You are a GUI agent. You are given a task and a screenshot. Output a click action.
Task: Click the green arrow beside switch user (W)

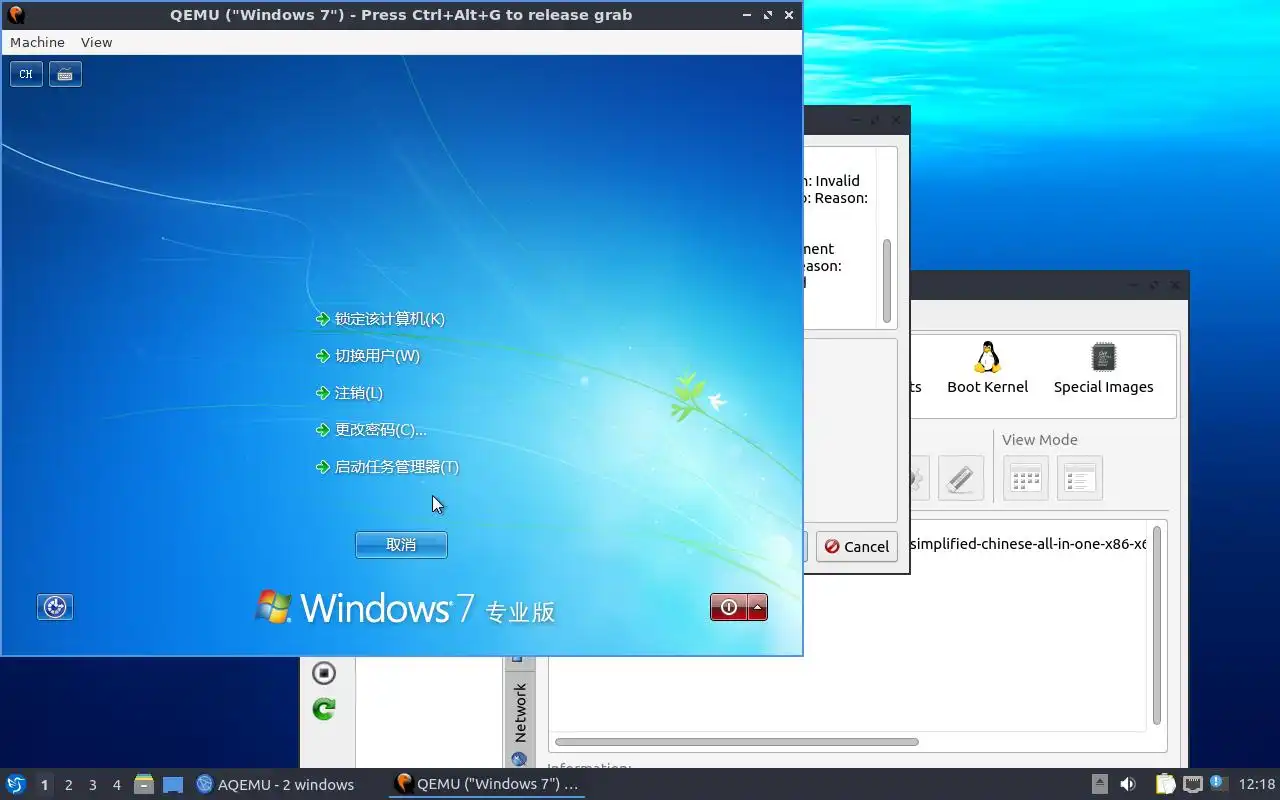tap(322, 356)
